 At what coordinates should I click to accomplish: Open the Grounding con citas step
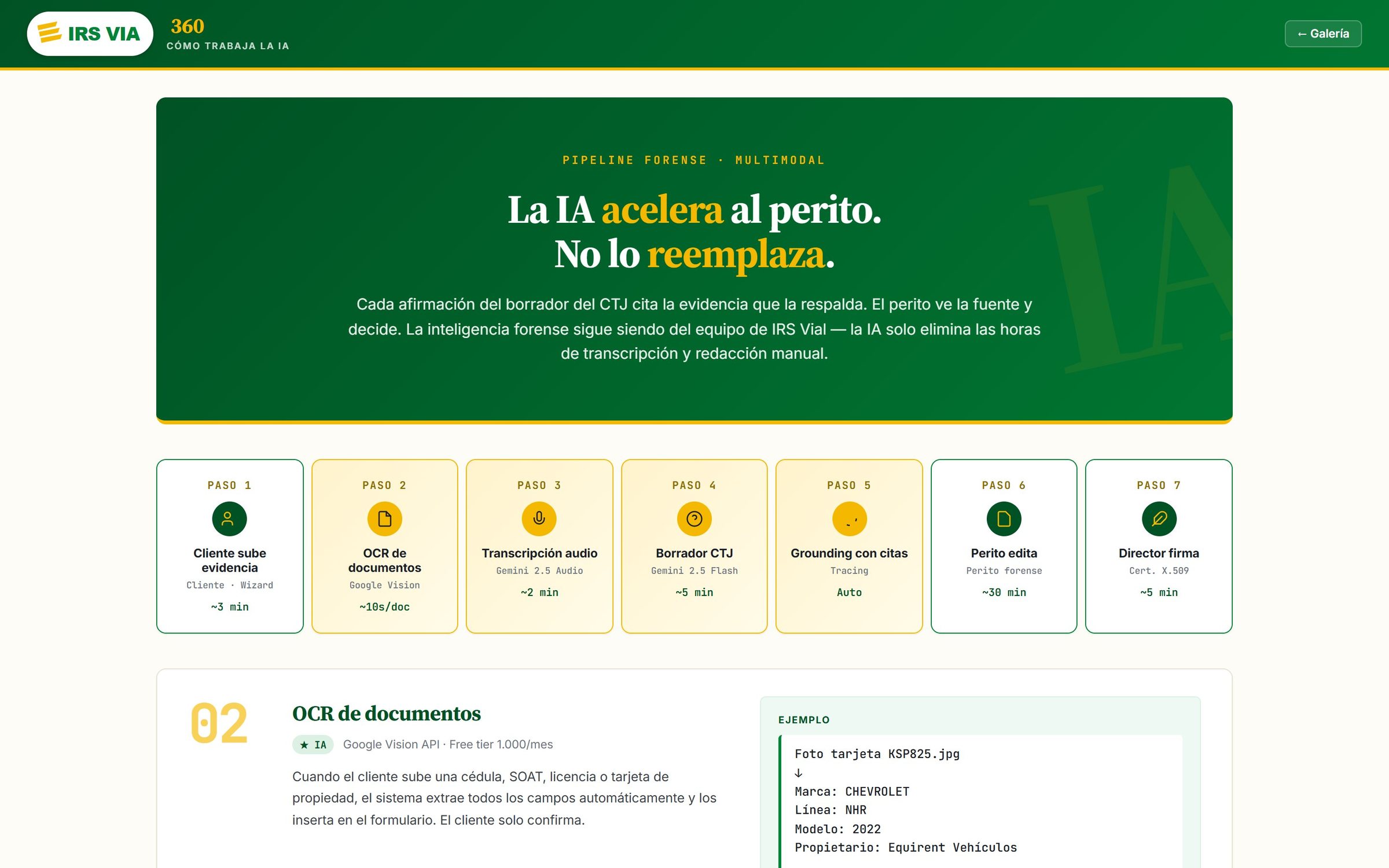point(849,546)
